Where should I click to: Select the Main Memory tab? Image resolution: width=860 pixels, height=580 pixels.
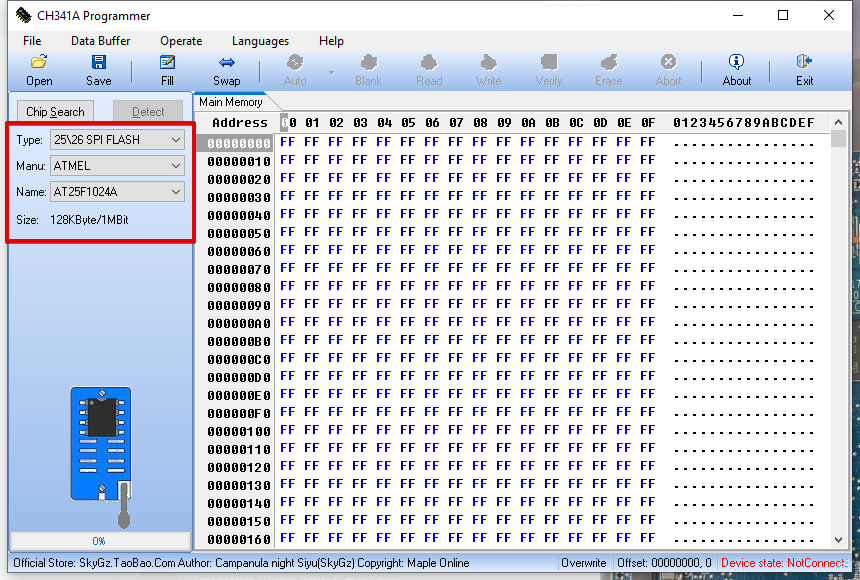[x=231, y=102]
